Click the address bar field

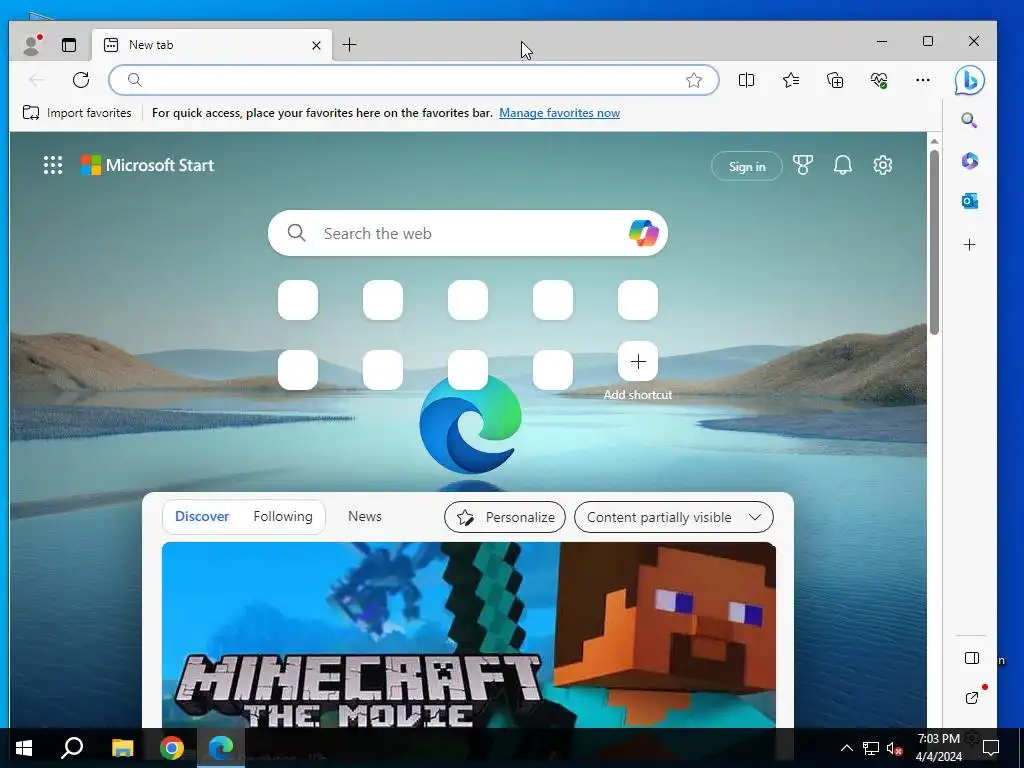pos(413,80)
